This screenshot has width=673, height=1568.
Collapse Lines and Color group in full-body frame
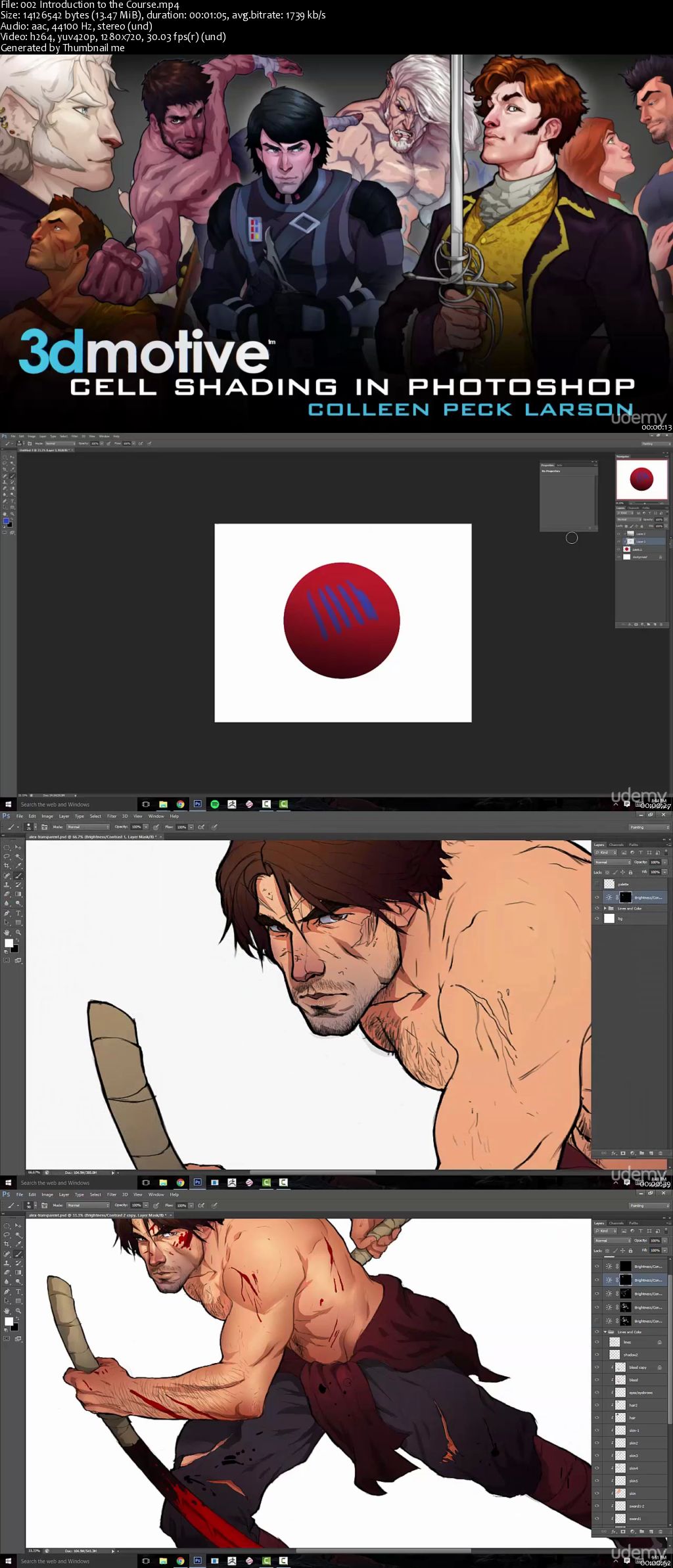point(605,1332)
